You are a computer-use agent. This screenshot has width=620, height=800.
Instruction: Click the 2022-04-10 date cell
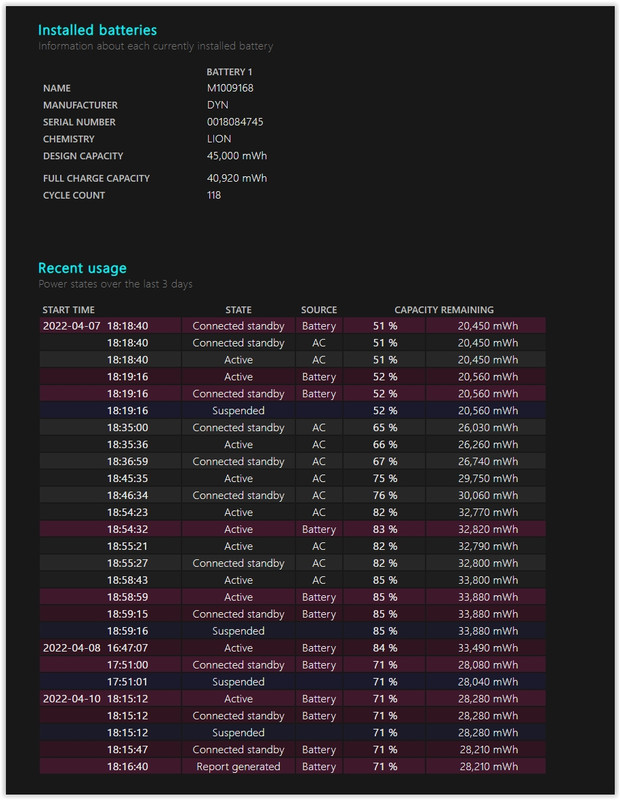coord(72,699)
